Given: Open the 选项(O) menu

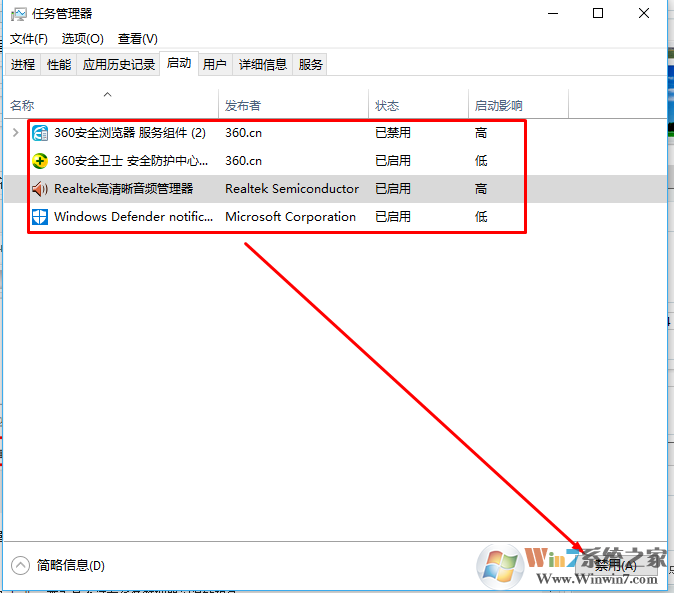Looking at the screenshot, I should coord(83,39).
